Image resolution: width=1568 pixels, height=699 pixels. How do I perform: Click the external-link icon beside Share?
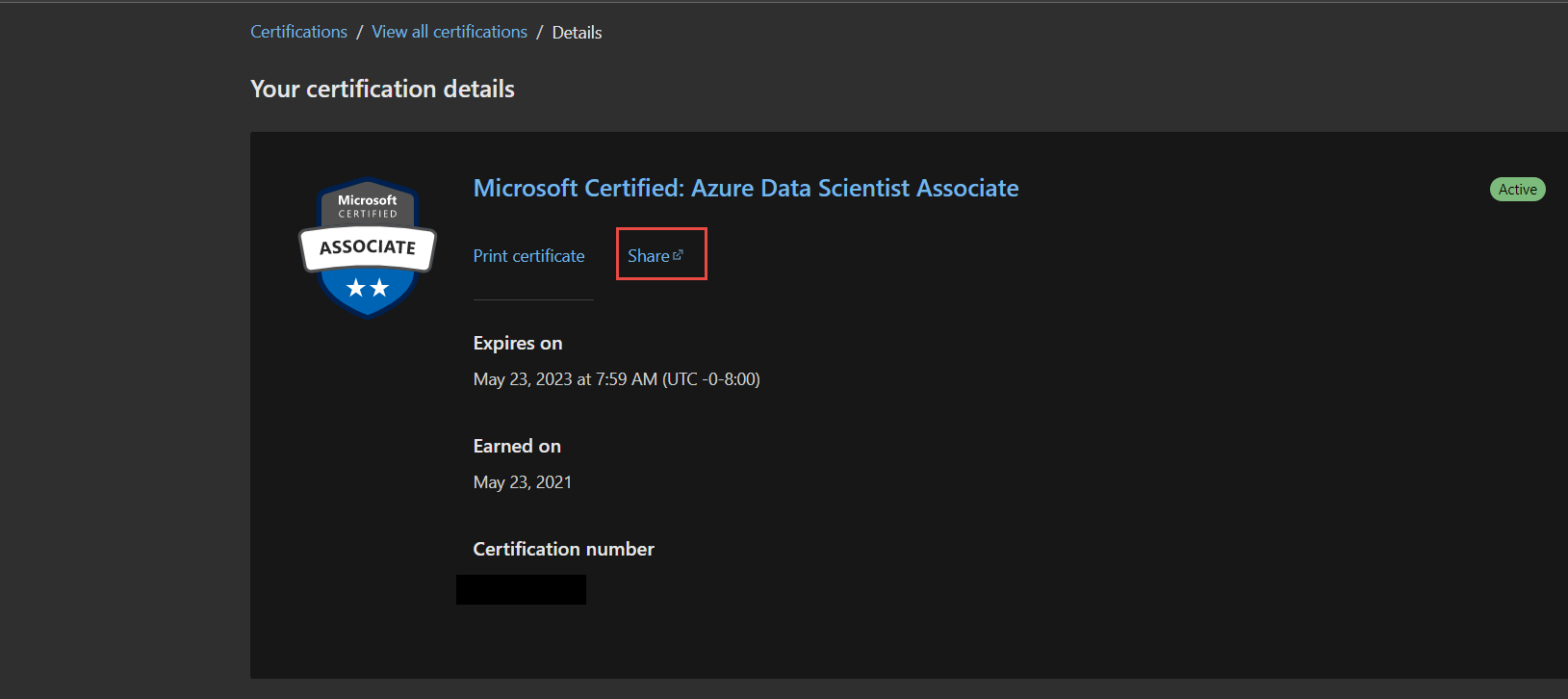tap(678, 255)
